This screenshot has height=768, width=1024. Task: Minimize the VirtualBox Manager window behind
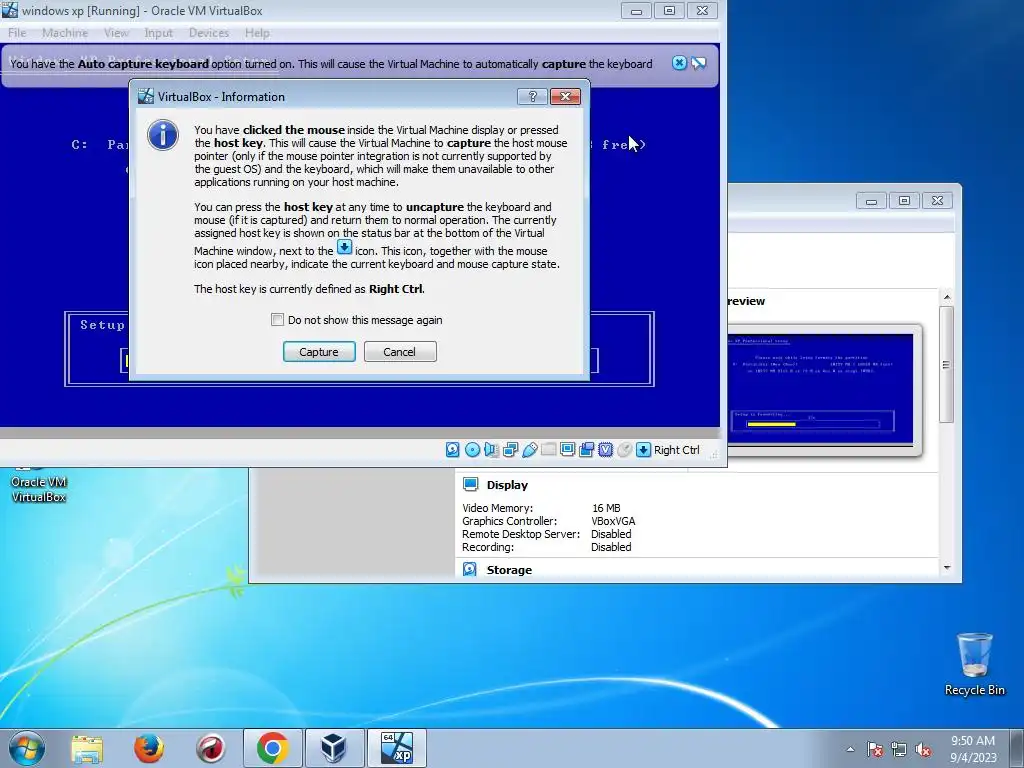[x=871, y=200]
